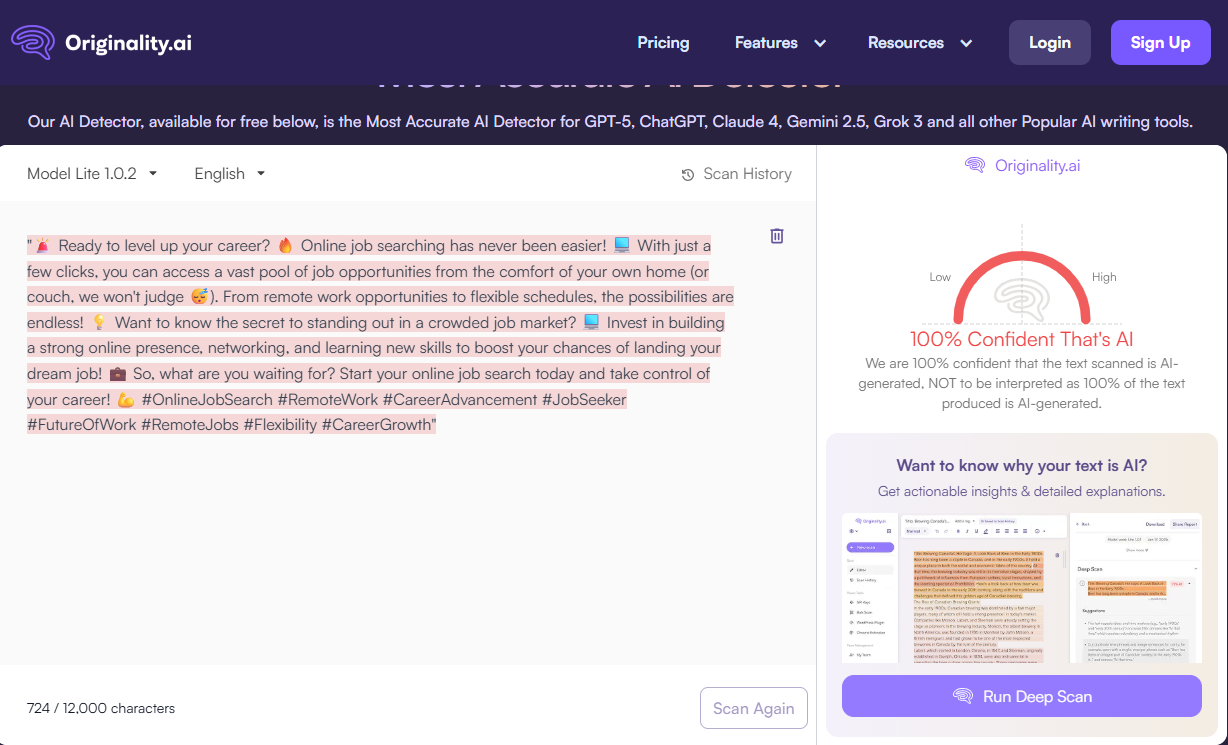Click brain icon on Run Deep Scan button
Image resolution: width=1228 pixels, height=745 pixels.
pos(963,696)
